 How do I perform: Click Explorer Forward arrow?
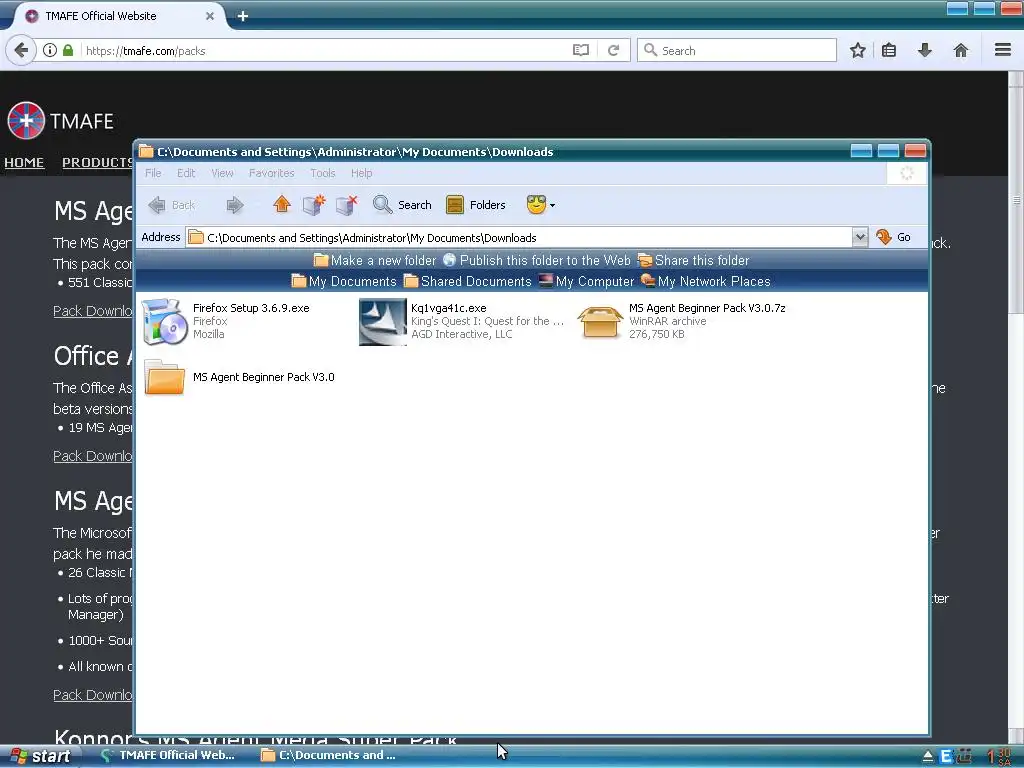pyautogui.click(x=234, y=205)
